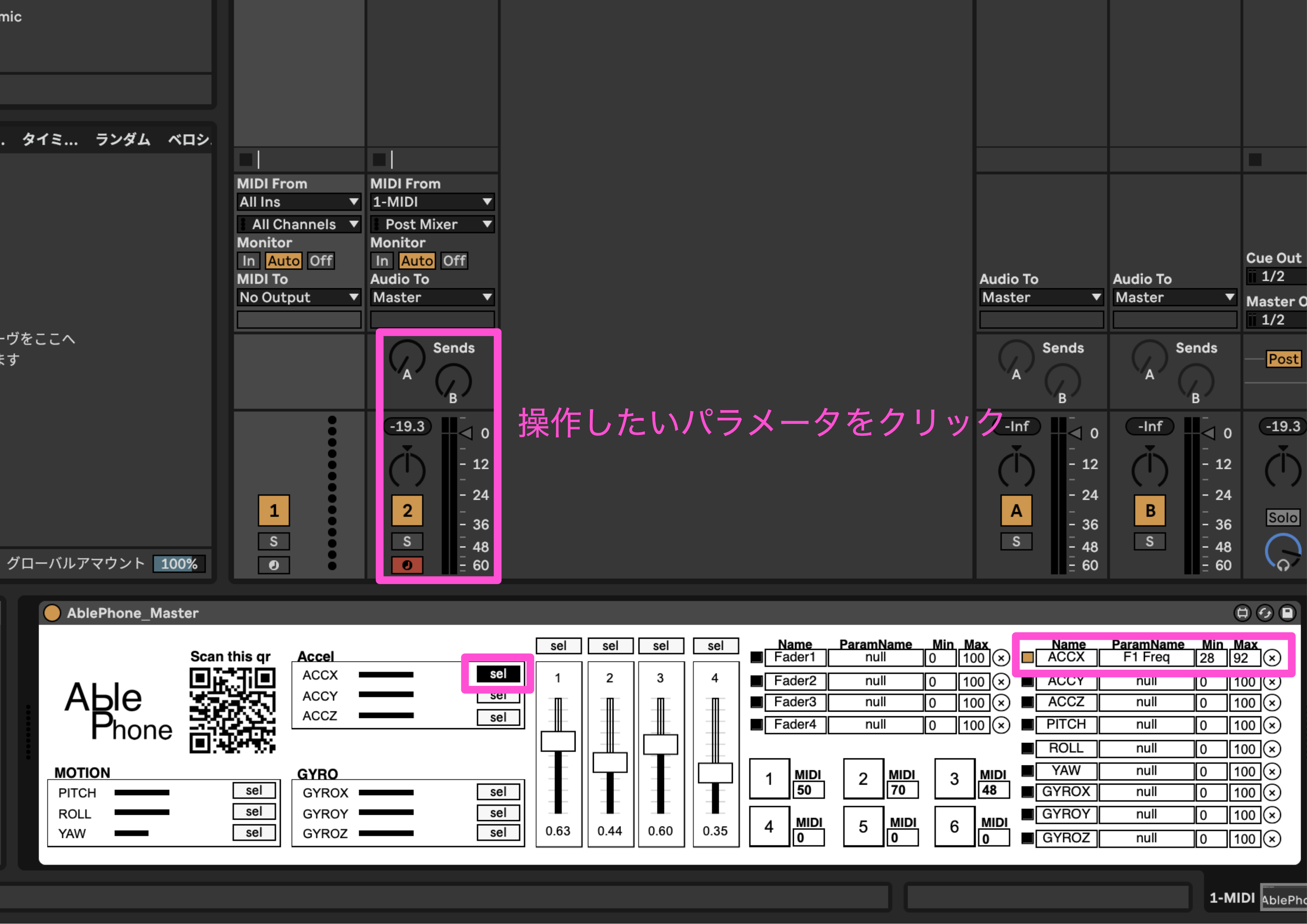Stop clips on track 1 slot button
This screenshot has width=1307, height=924.
[x=246, y=159]
